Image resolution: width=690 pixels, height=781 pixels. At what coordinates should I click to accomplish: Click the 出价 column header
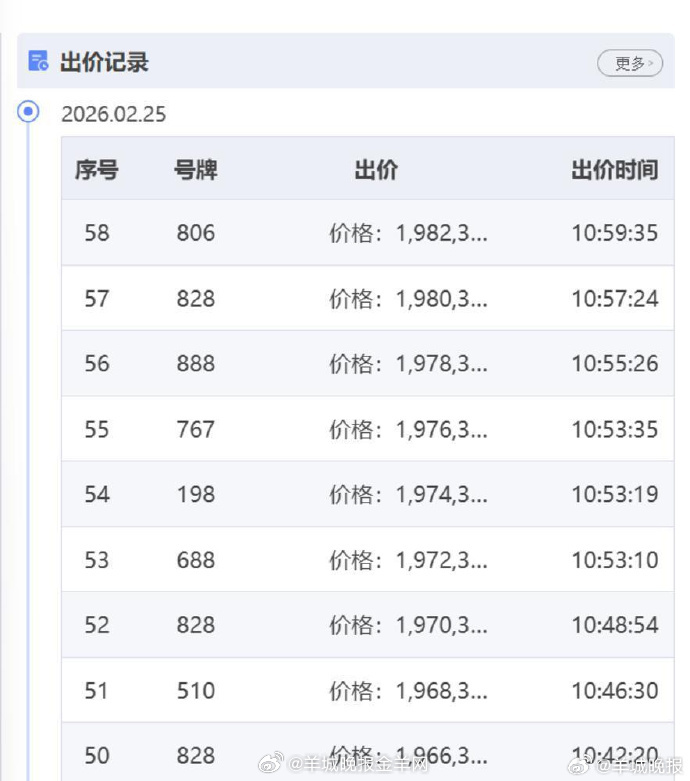point(376,170)
